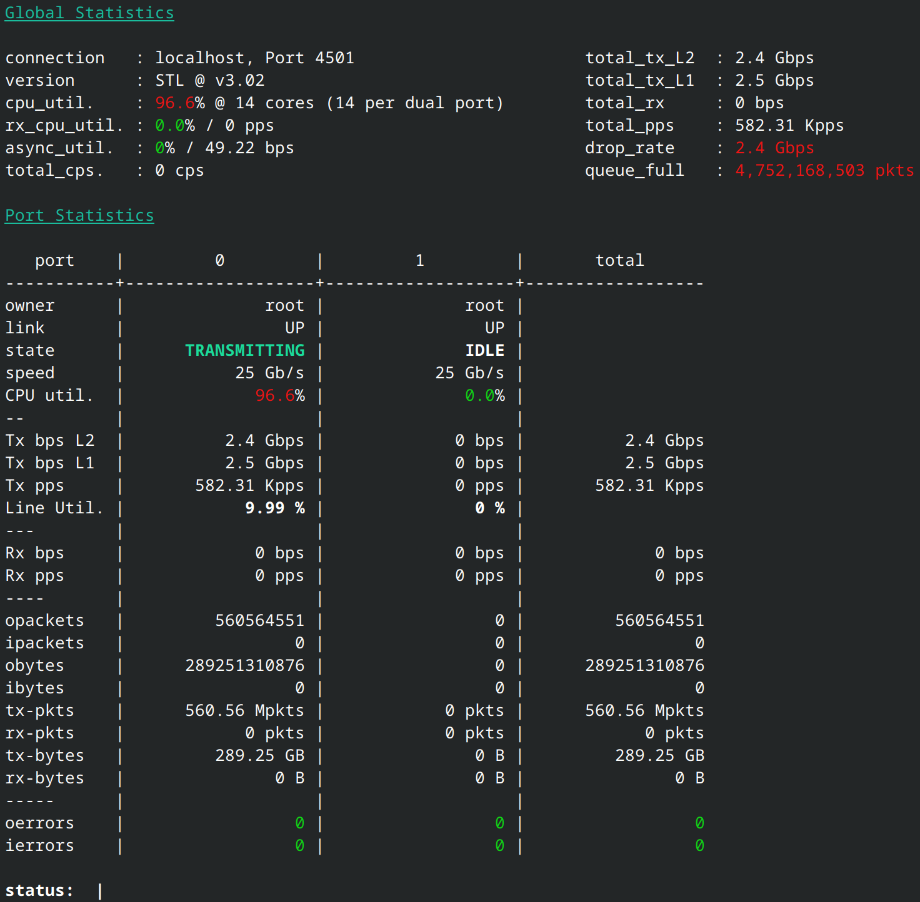Click port 0 obytes value 289251310876
The image size is (920, 902).
click(245, 665)
